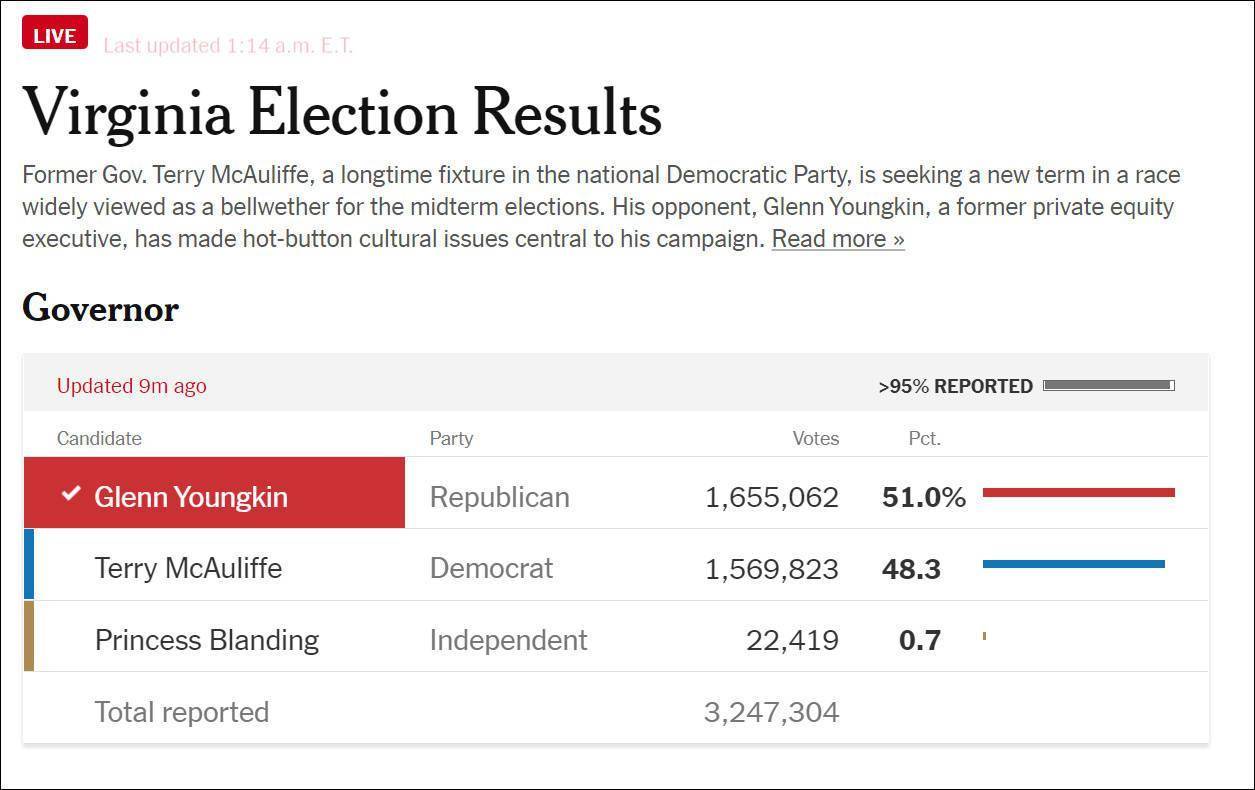Select the Terry McAuliffe row name
Screen dimensions: 1255x790
(188, 568)
